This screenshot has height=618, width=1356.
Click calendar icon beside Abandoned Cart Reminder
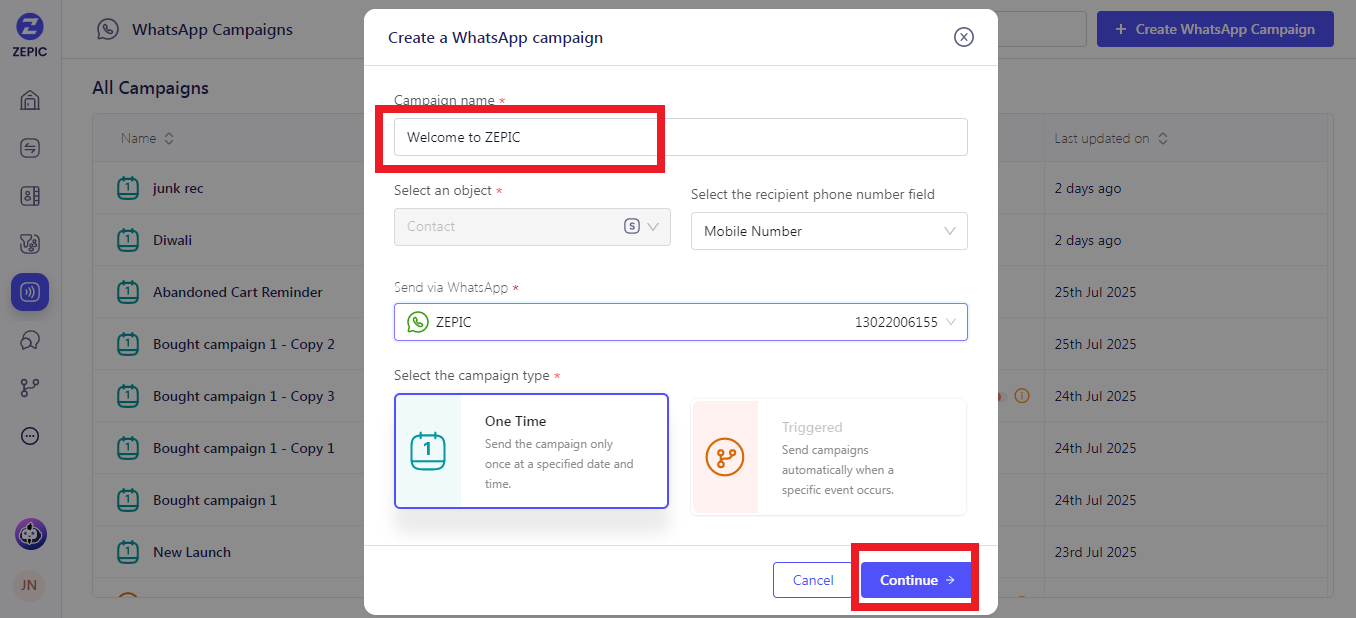point(128,292)
